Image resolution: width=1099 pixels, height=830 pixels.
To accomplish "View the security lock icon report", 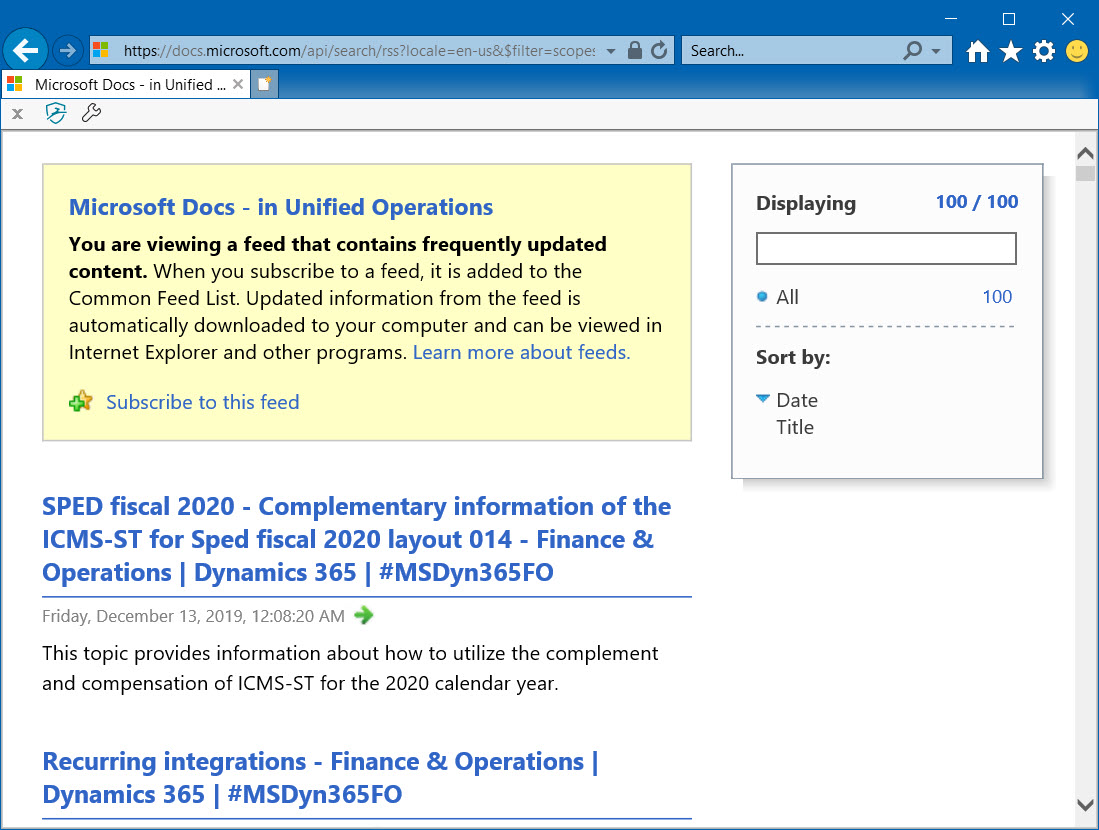I will pyautogui.click(x=634, y=50).
